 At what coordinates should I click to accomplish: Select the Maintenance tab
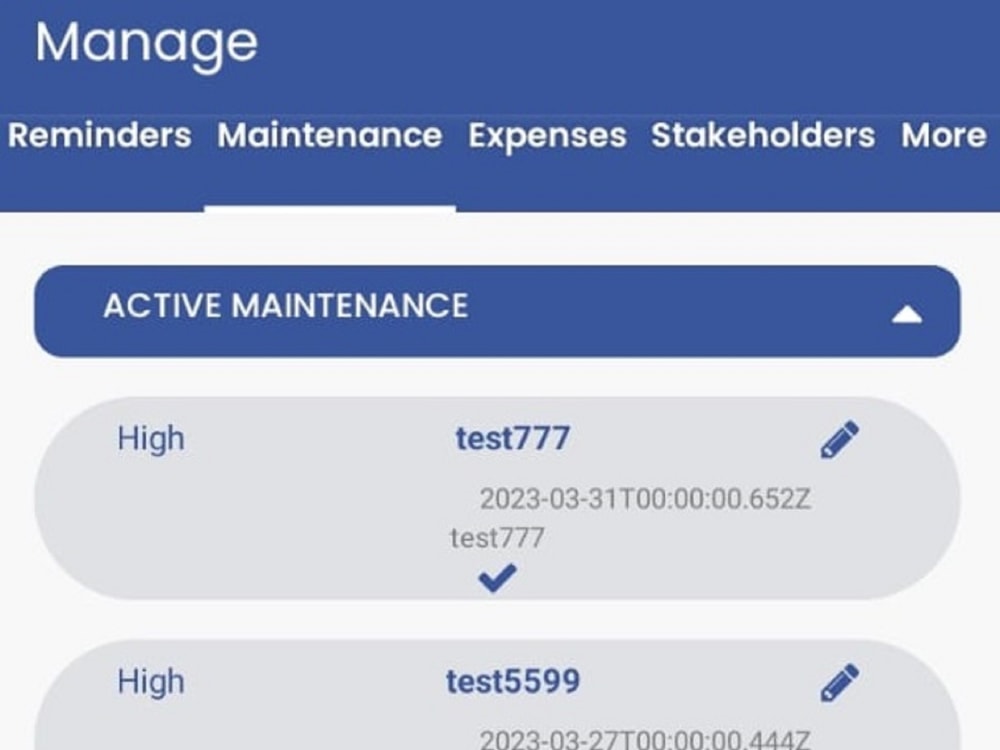331,136
